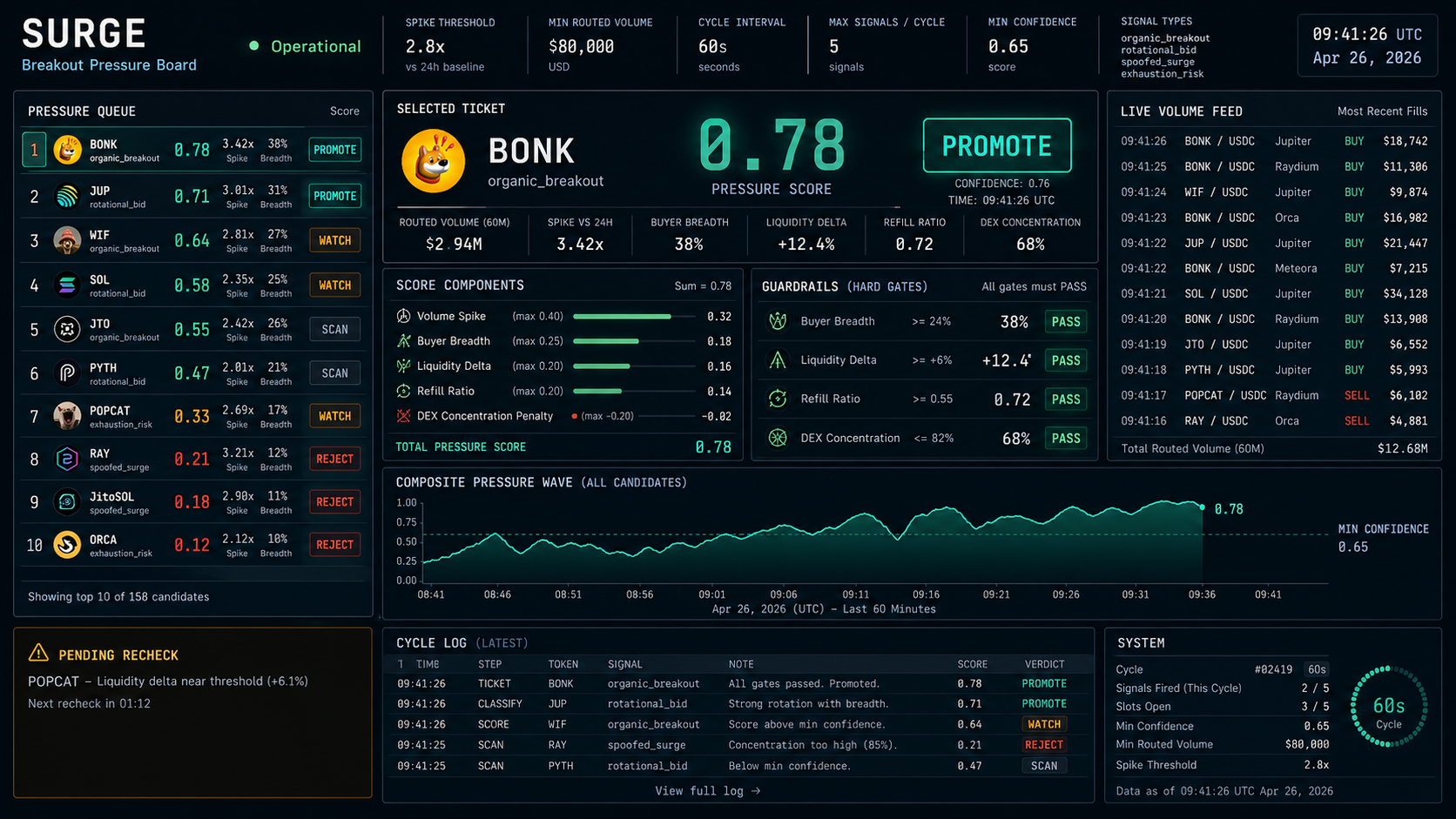Viewport: 1456px width, 819px height.
Task: Click Total Routed Volume $12.68M value
Action: click(1402, 449)
